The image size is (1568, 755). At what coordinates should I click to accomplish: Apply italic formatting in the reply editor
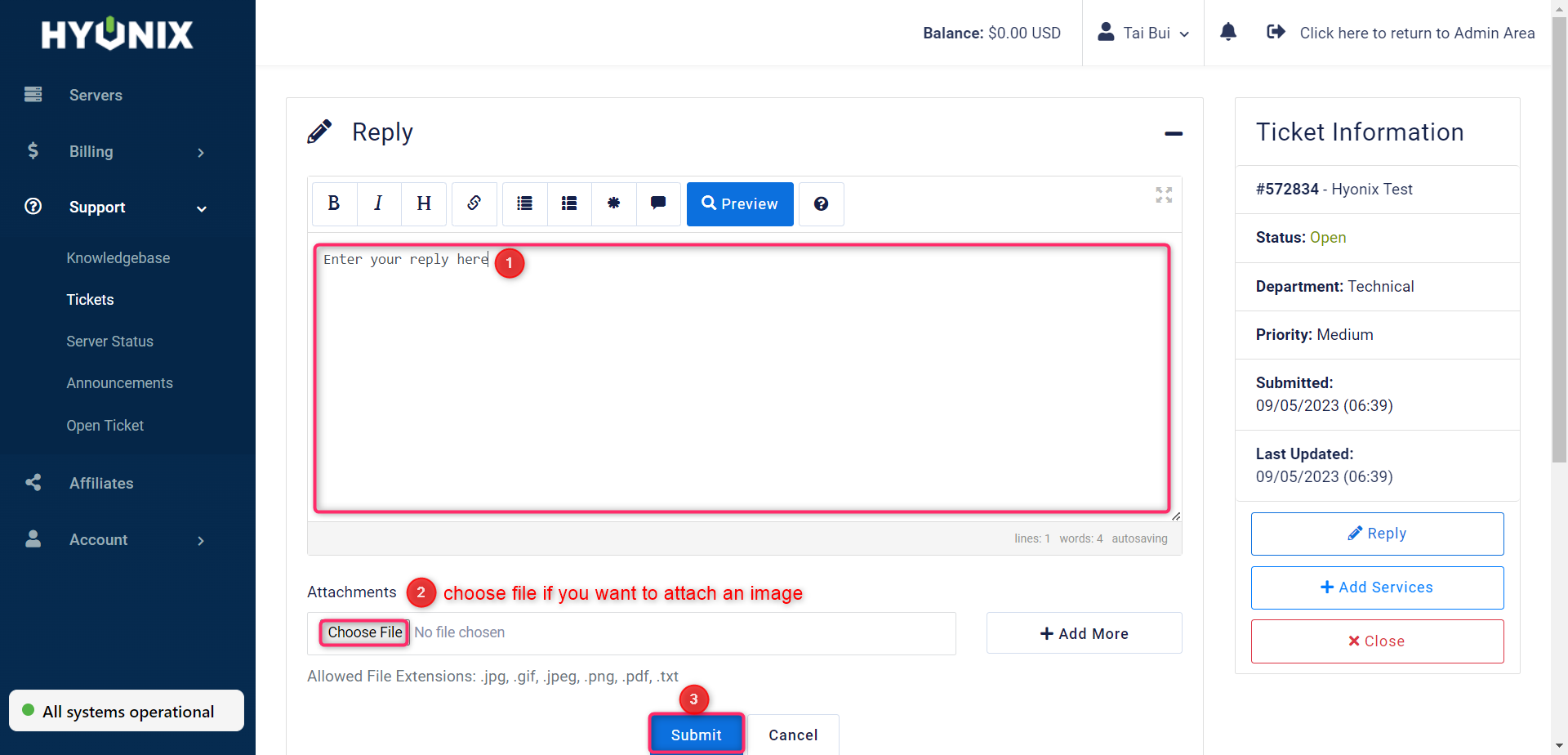tap(378, 203)
